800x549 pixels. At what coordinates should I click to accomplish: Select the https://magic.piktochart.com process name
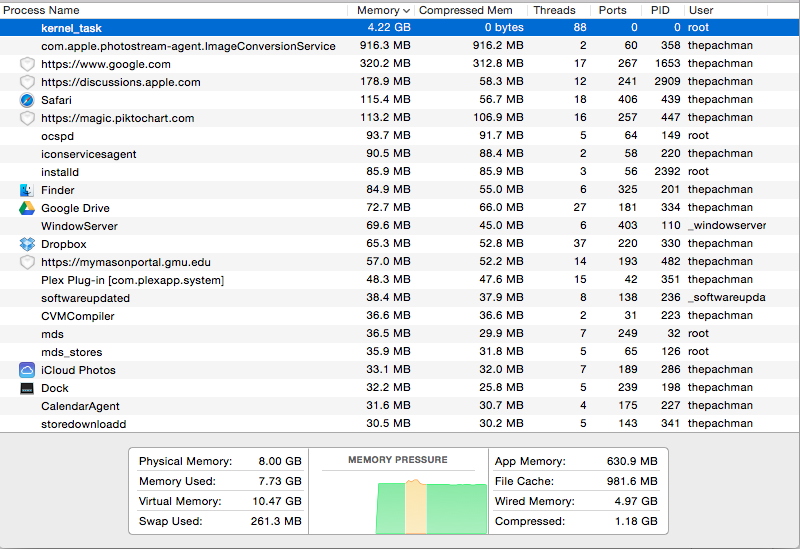[x=117, y=118]
